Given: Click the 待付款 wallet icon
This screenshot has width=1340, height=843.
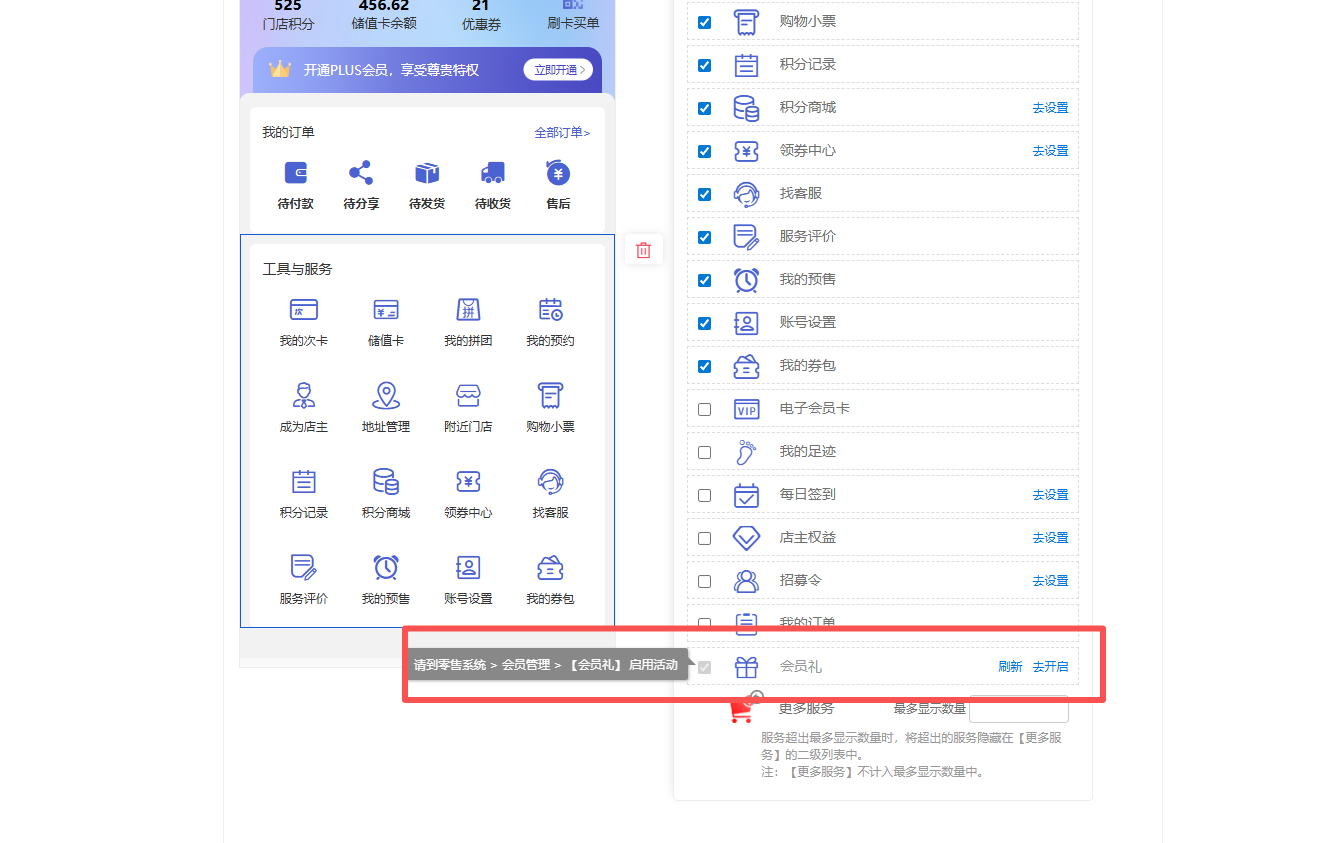Looking at the screenshot, I should point(296,174).
